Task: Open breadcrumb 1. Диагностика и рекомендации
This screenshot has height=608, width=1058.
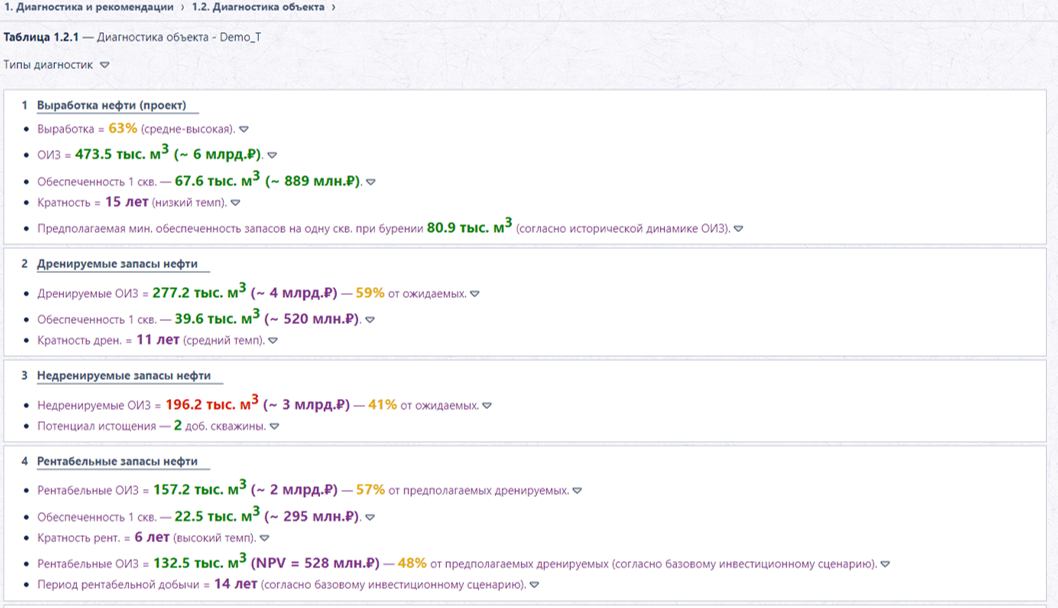Action: point(88,7)
